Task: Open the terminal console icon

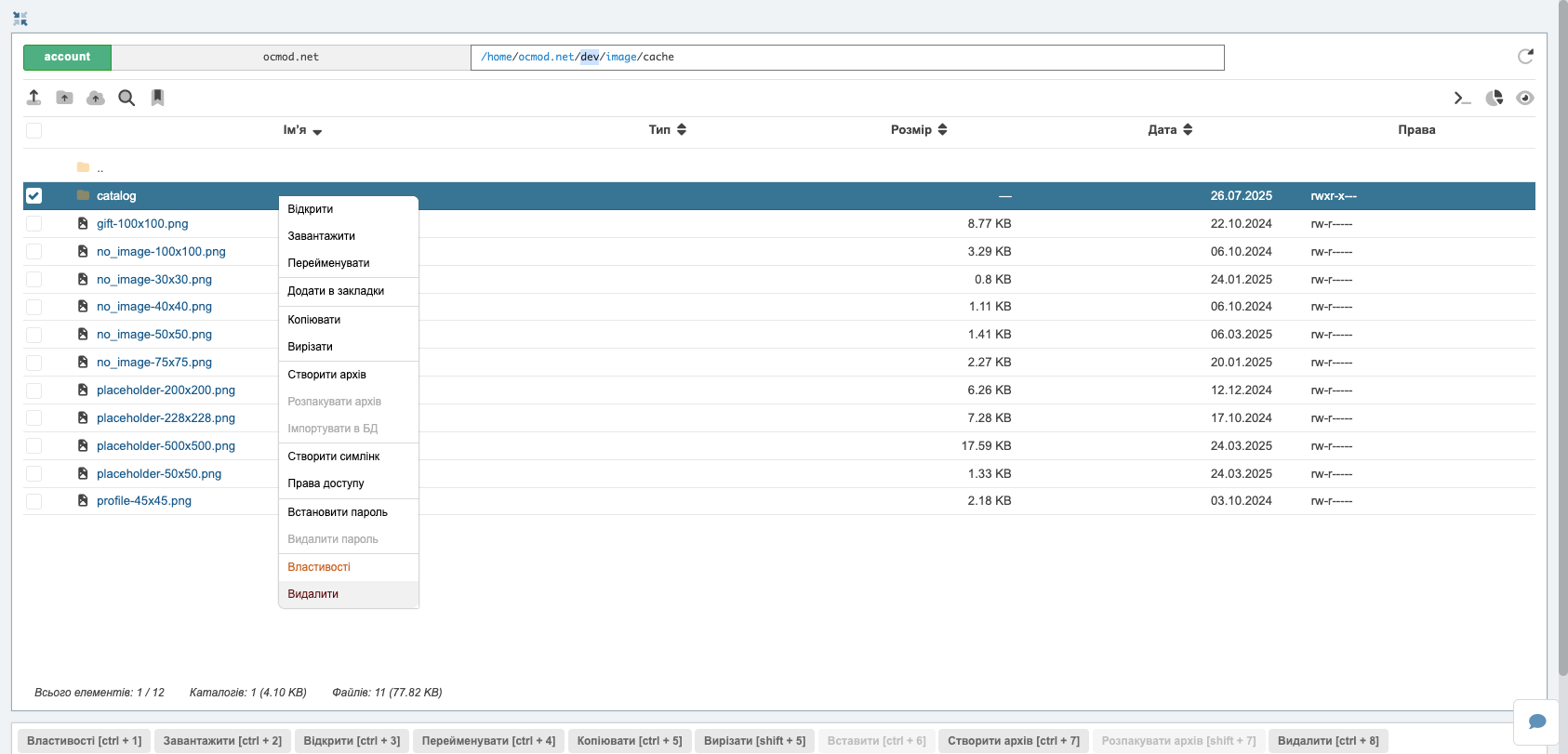Action: point(1463,98)
